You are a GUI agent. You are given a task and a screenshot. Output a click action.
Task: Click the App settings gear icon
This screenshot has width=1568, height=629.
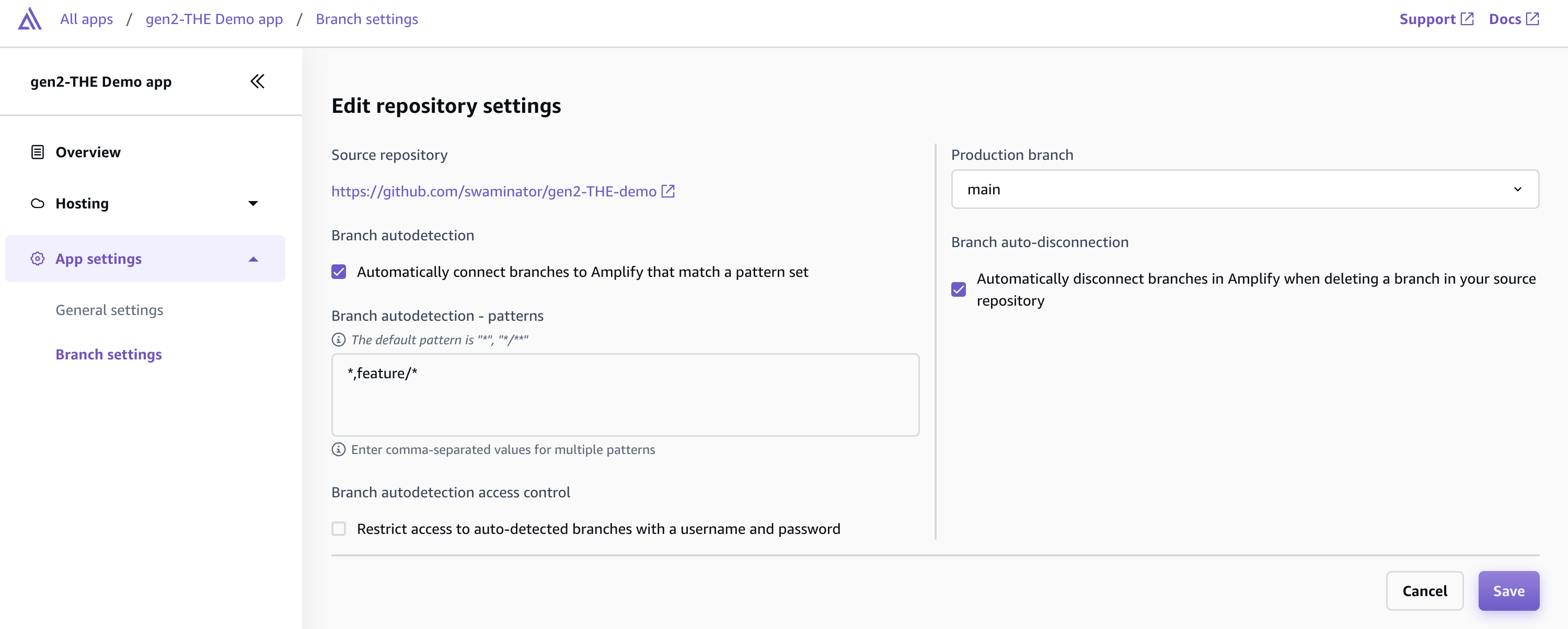pyautogui.click(x=37, y=258)
